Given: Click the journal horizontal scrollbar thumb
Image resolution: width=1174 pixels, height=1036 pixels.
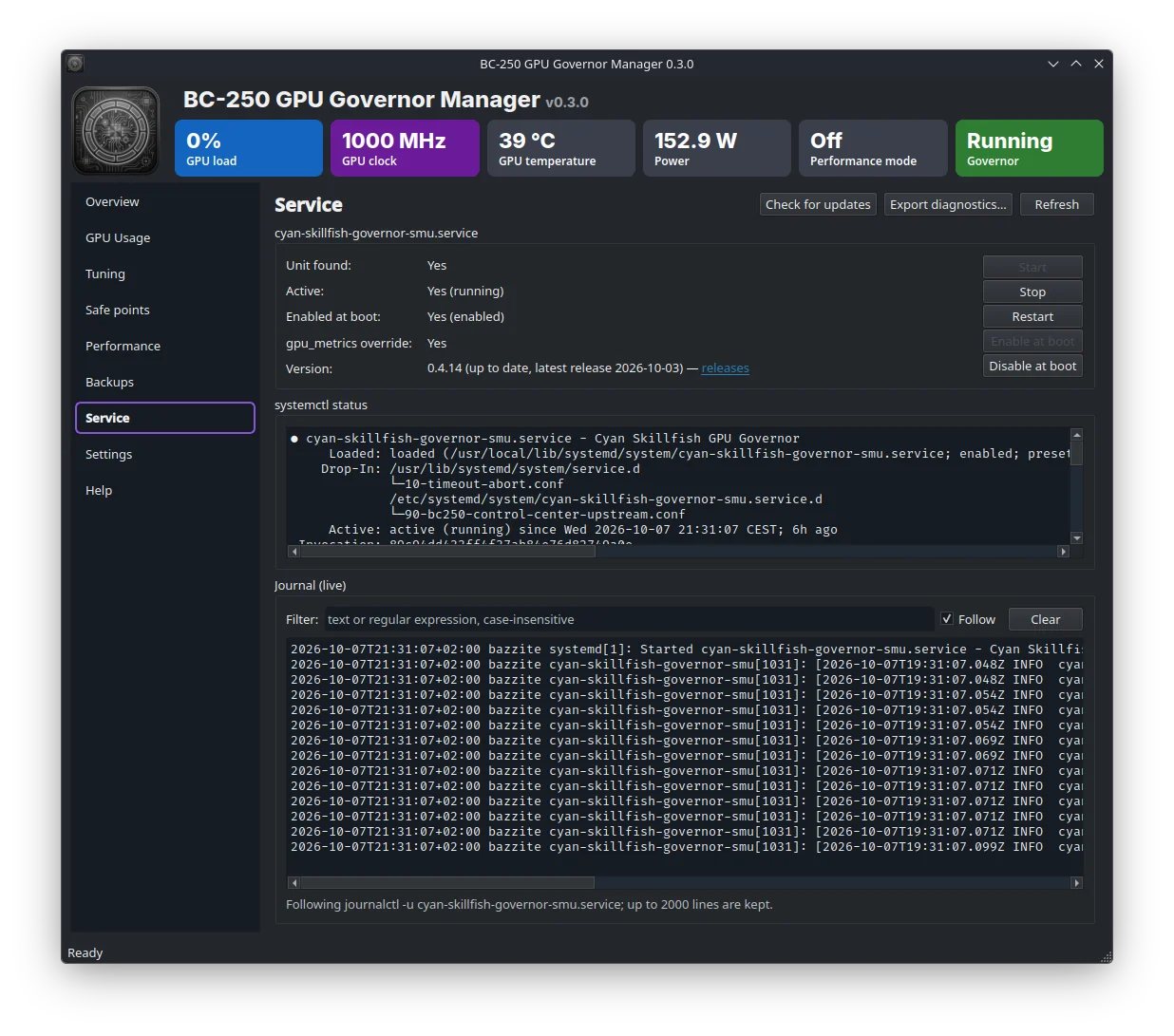Looking at the screenshot, I should pos(447,882).
